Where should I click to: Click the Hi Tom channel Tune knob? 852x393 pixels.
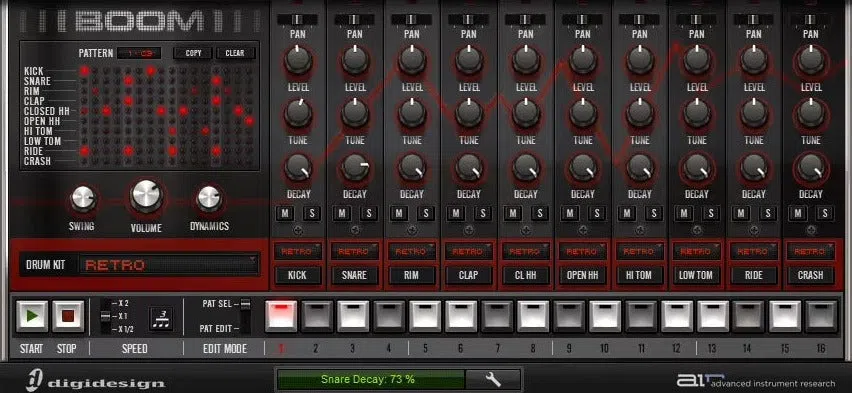tap(640, 113)
